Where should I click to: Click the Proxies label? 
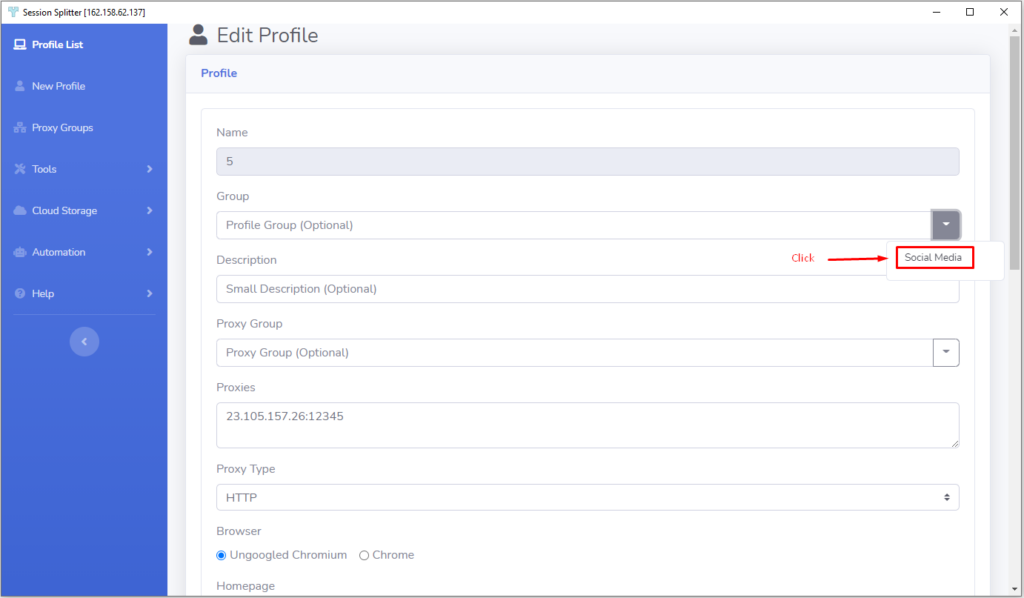[x=236, y=387]
